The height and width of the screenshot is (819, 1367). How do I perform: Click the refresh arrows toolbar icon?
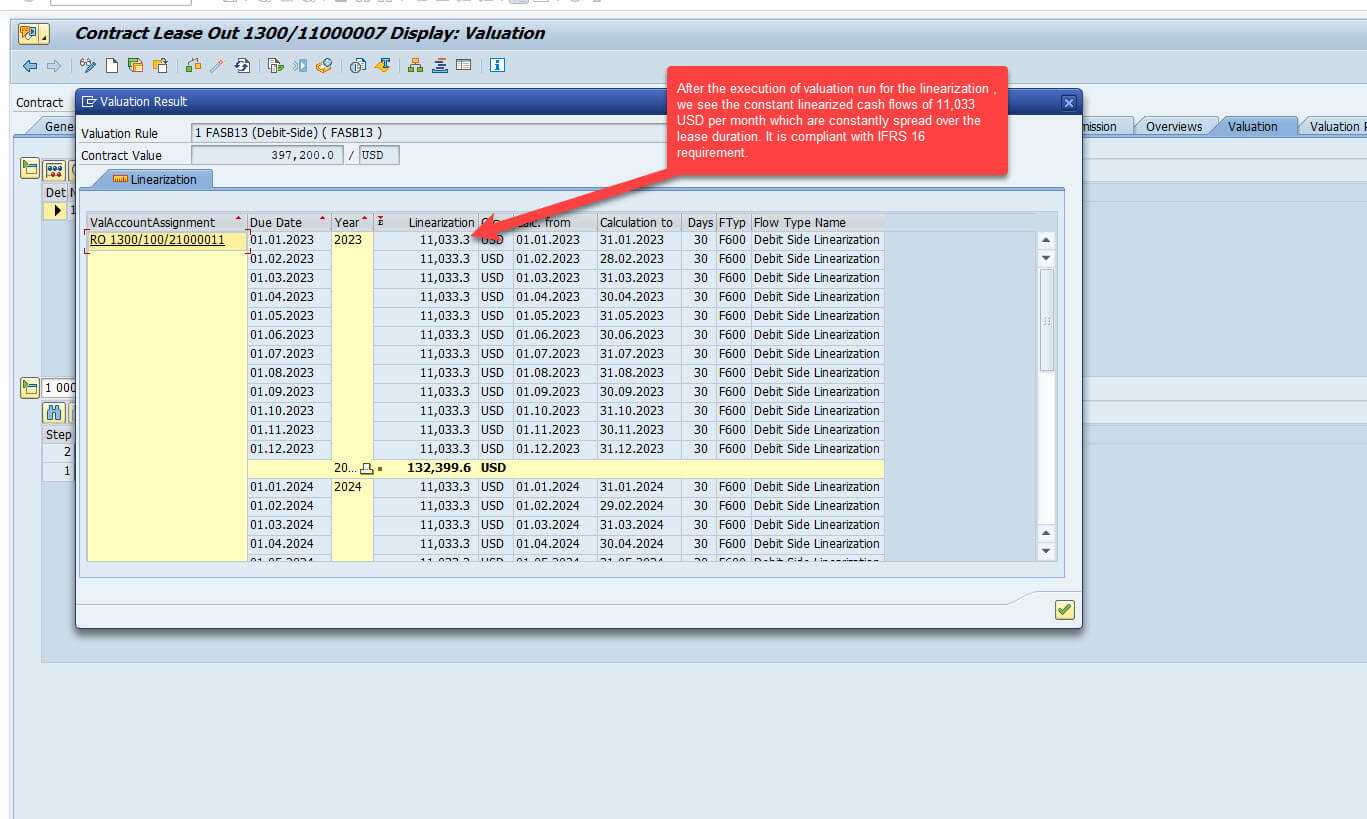pyautogui.click(x=242, y=66)
